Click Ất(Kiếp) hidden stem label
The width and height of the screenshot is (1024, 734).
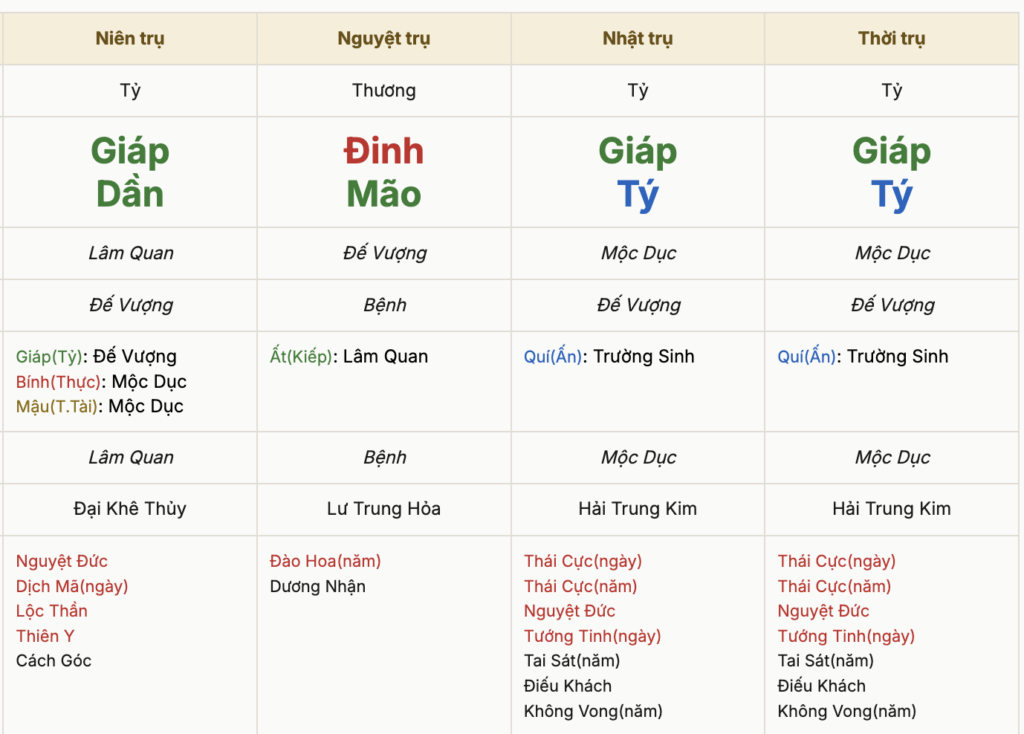point(301,357)
